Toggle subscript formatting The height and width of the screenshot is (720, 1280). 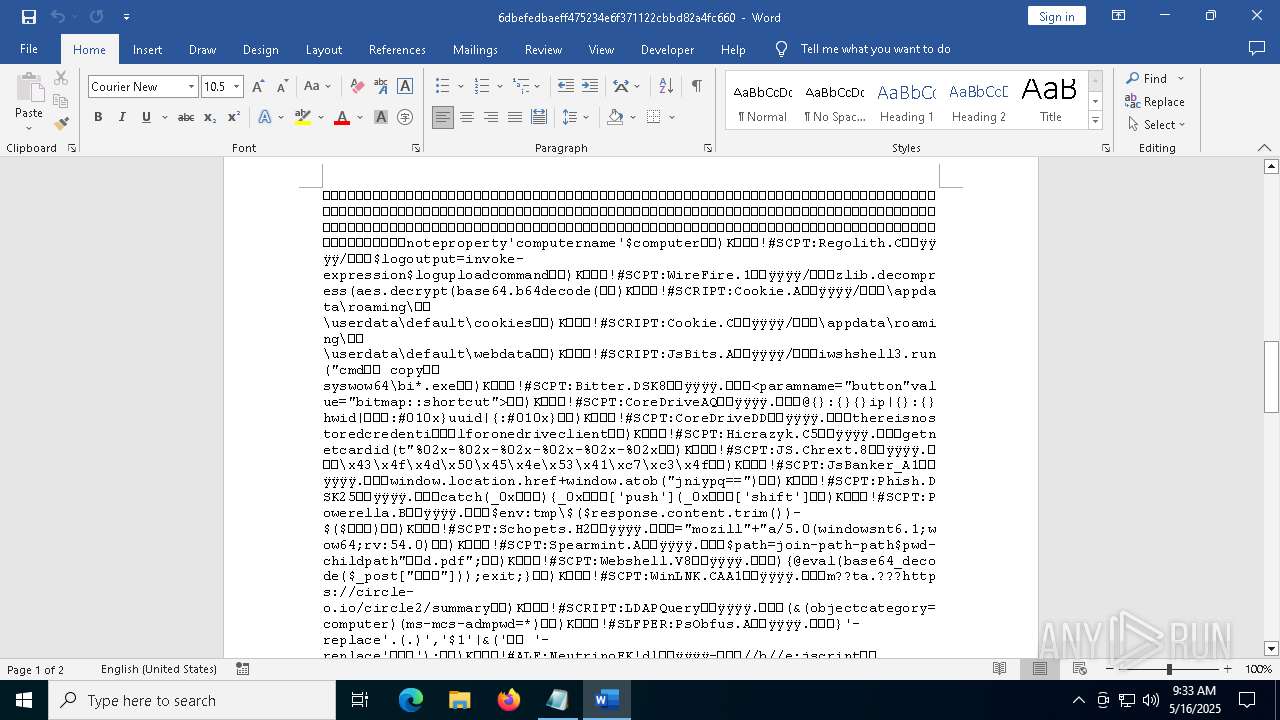pos(210,117)
